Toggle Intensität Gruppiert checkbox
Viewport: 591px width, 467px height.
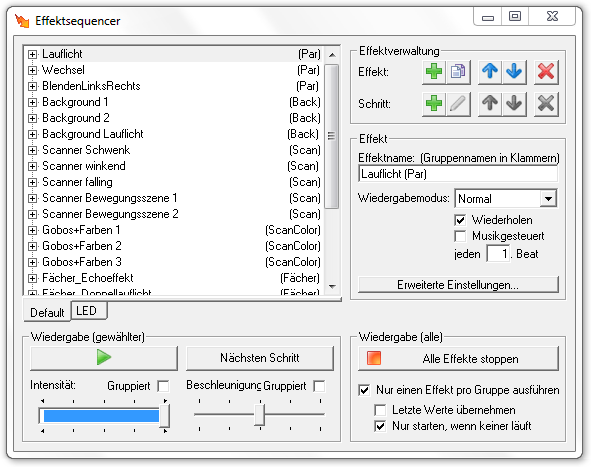click(x=163, y=386)
